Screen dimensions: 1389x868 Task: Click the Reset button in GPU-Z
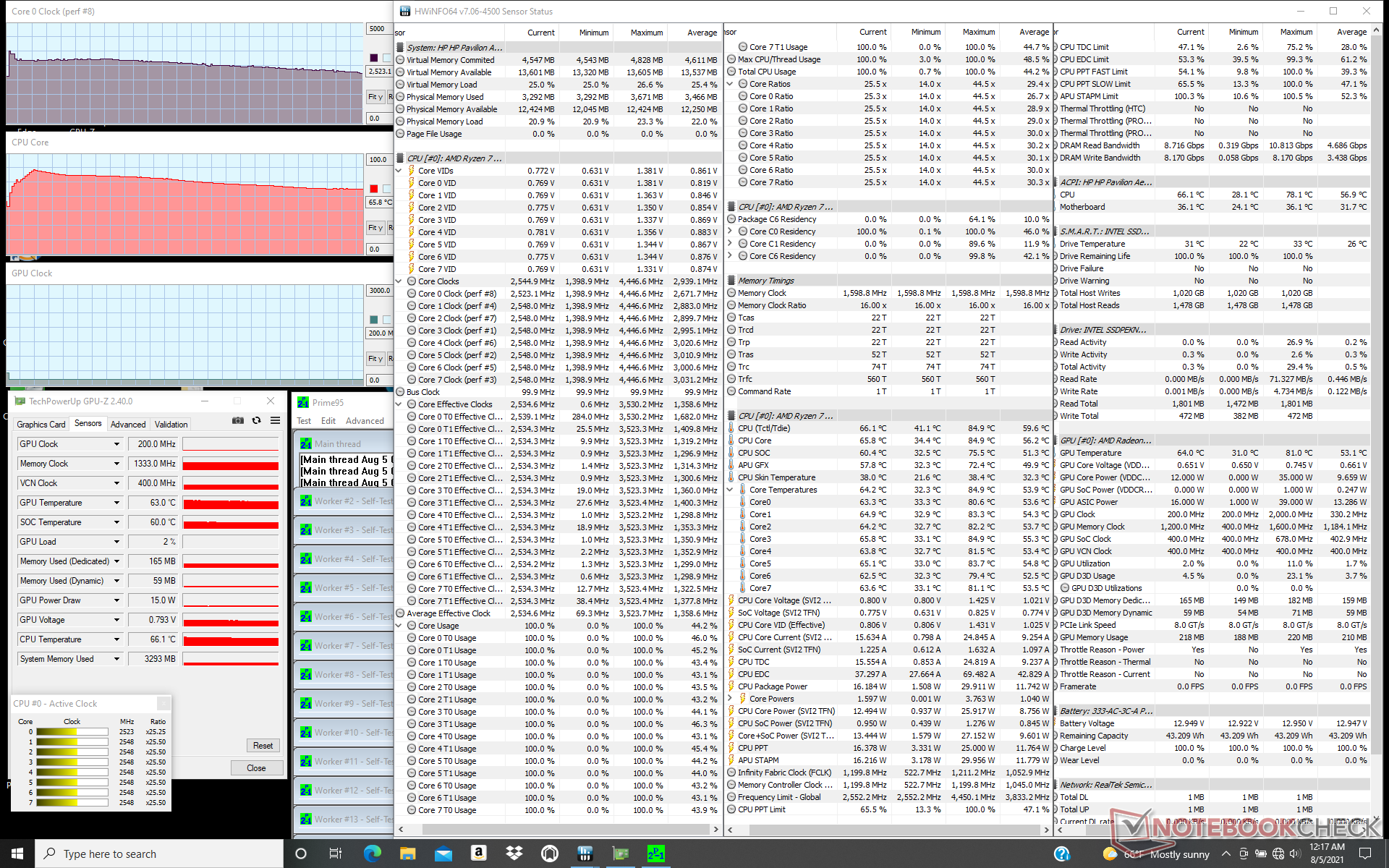coord(263,746)
